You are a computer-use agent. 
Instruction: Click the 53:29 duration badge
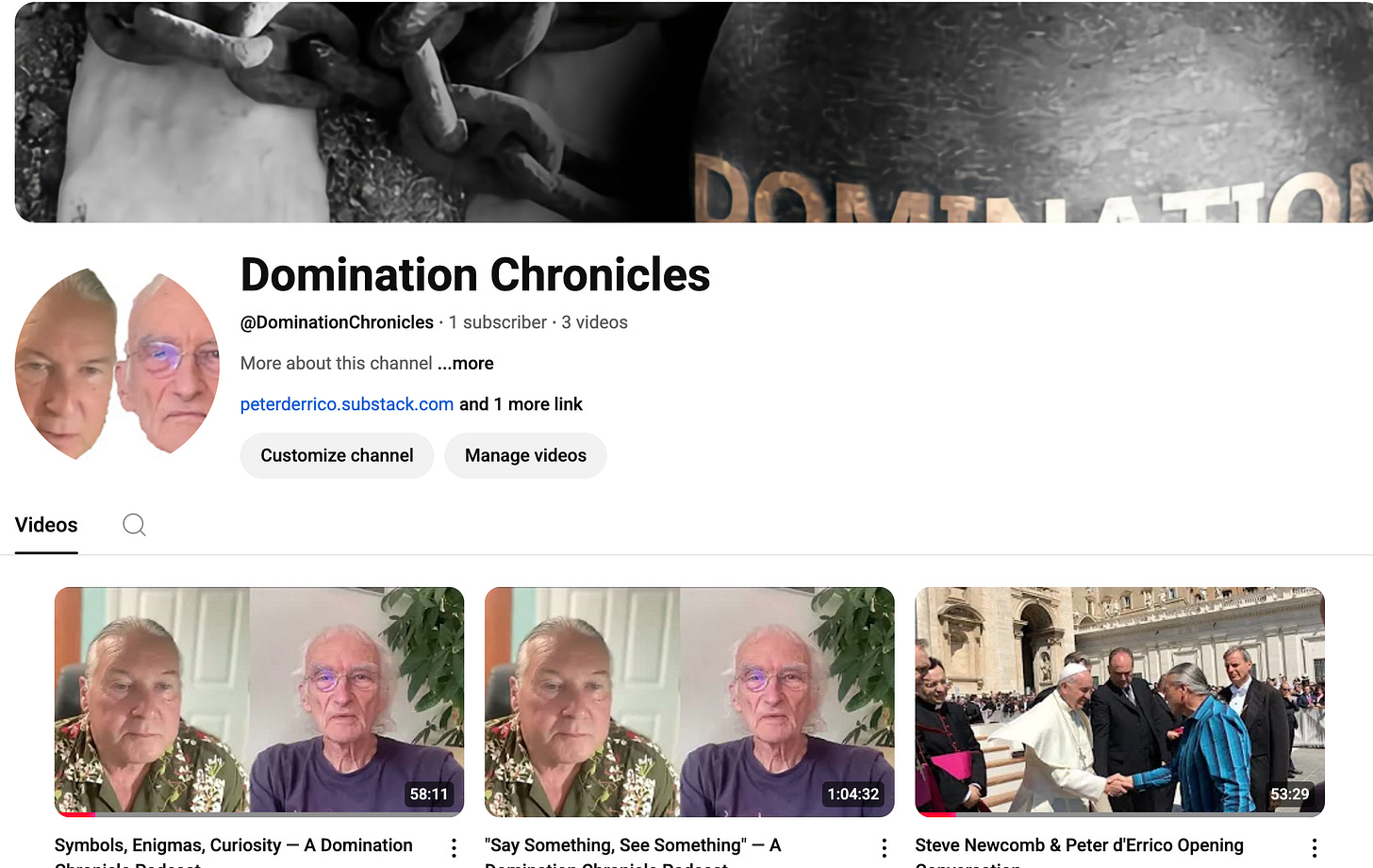click(x=1289, y=794)
